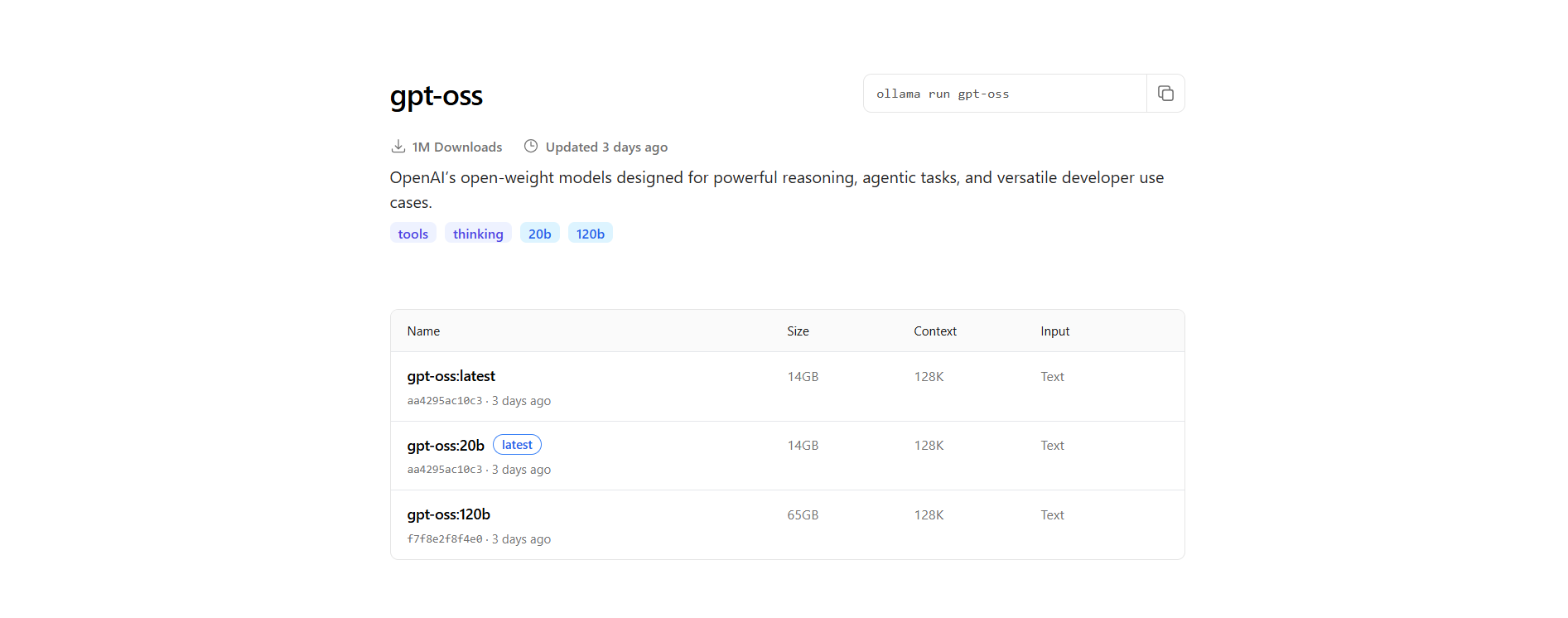Click the Size column header

[798, 331]
